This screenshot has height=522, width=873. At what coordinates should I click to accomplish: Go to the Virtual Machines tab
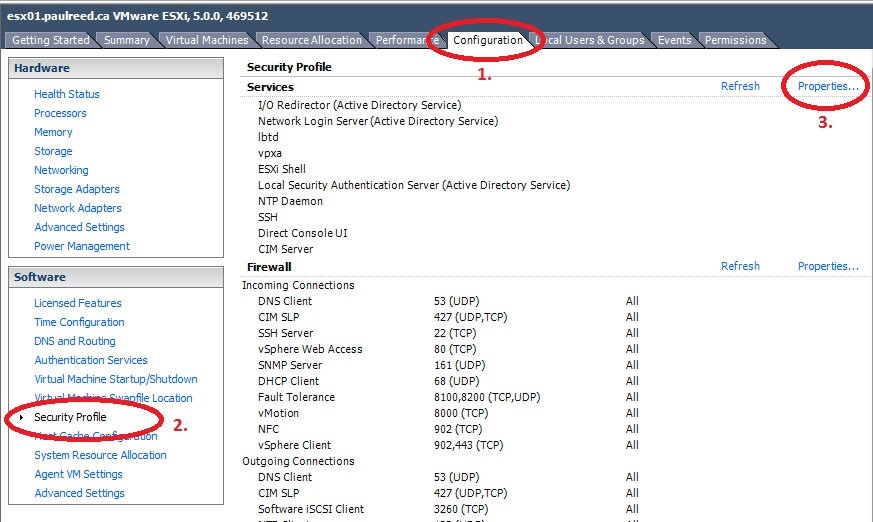click(x=207, y=40)
